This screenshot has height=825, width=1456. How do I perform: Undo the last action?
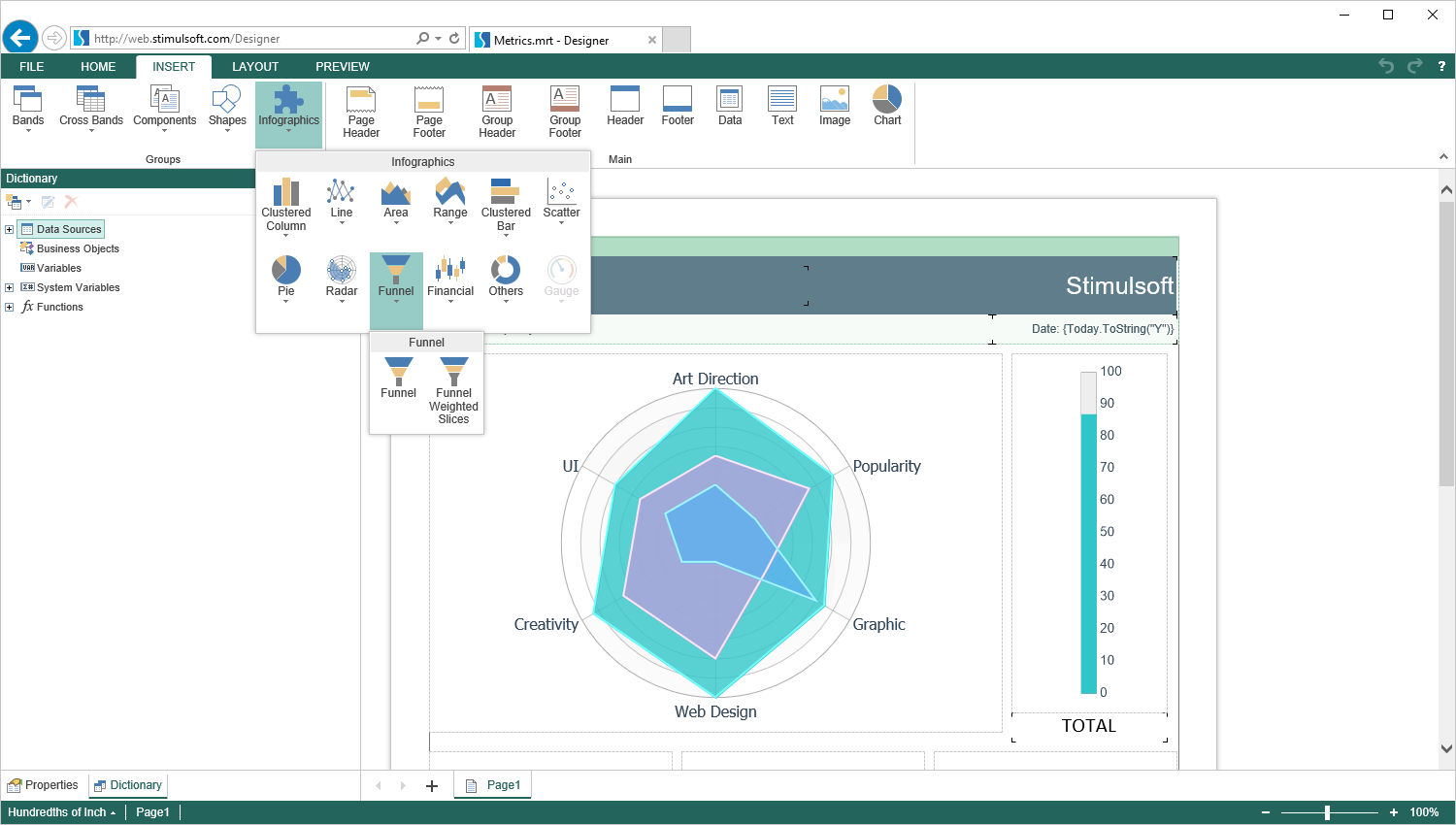(x=1386, y=66)
